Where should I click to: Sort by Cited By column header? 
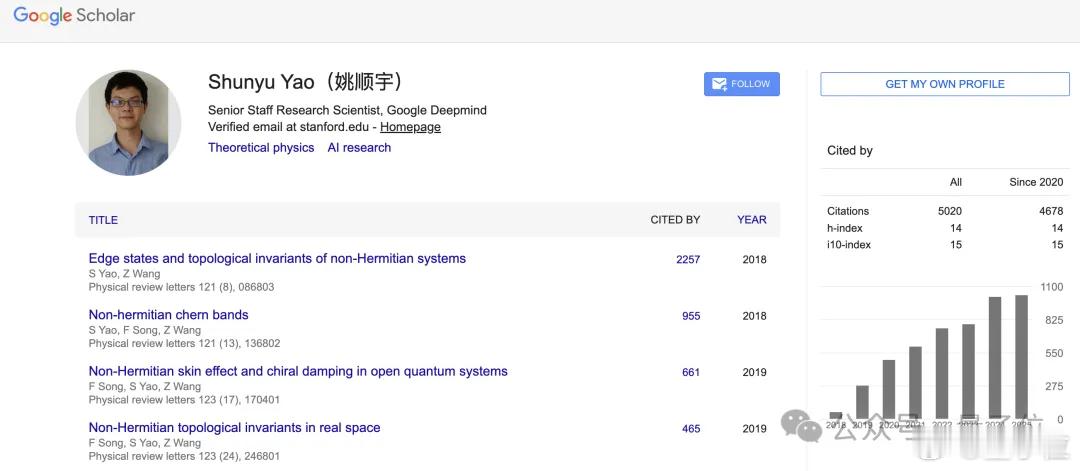pyautogui.click(x=675, y=220)
